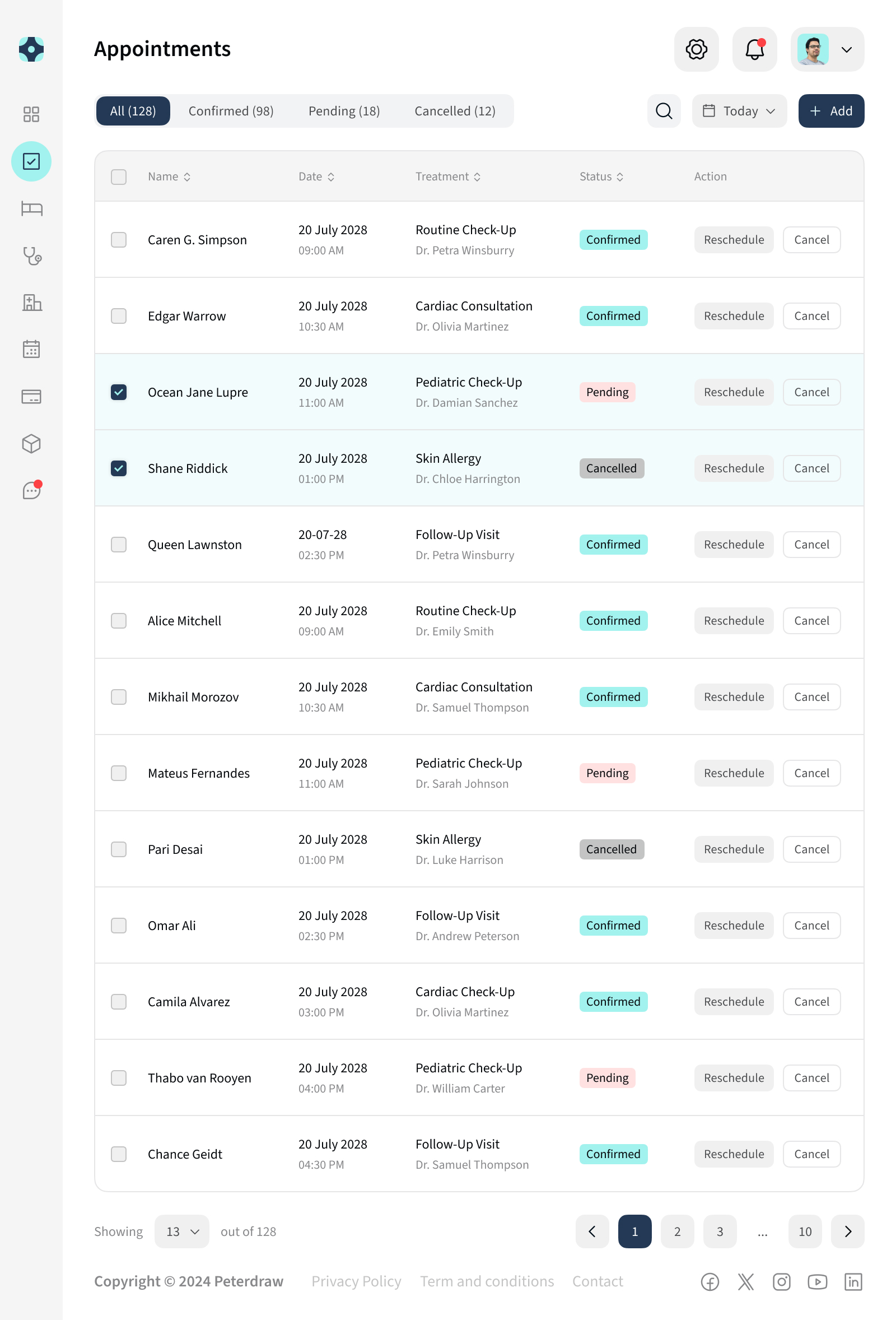Switch to the Pending (18) tab

coord(343,111)
